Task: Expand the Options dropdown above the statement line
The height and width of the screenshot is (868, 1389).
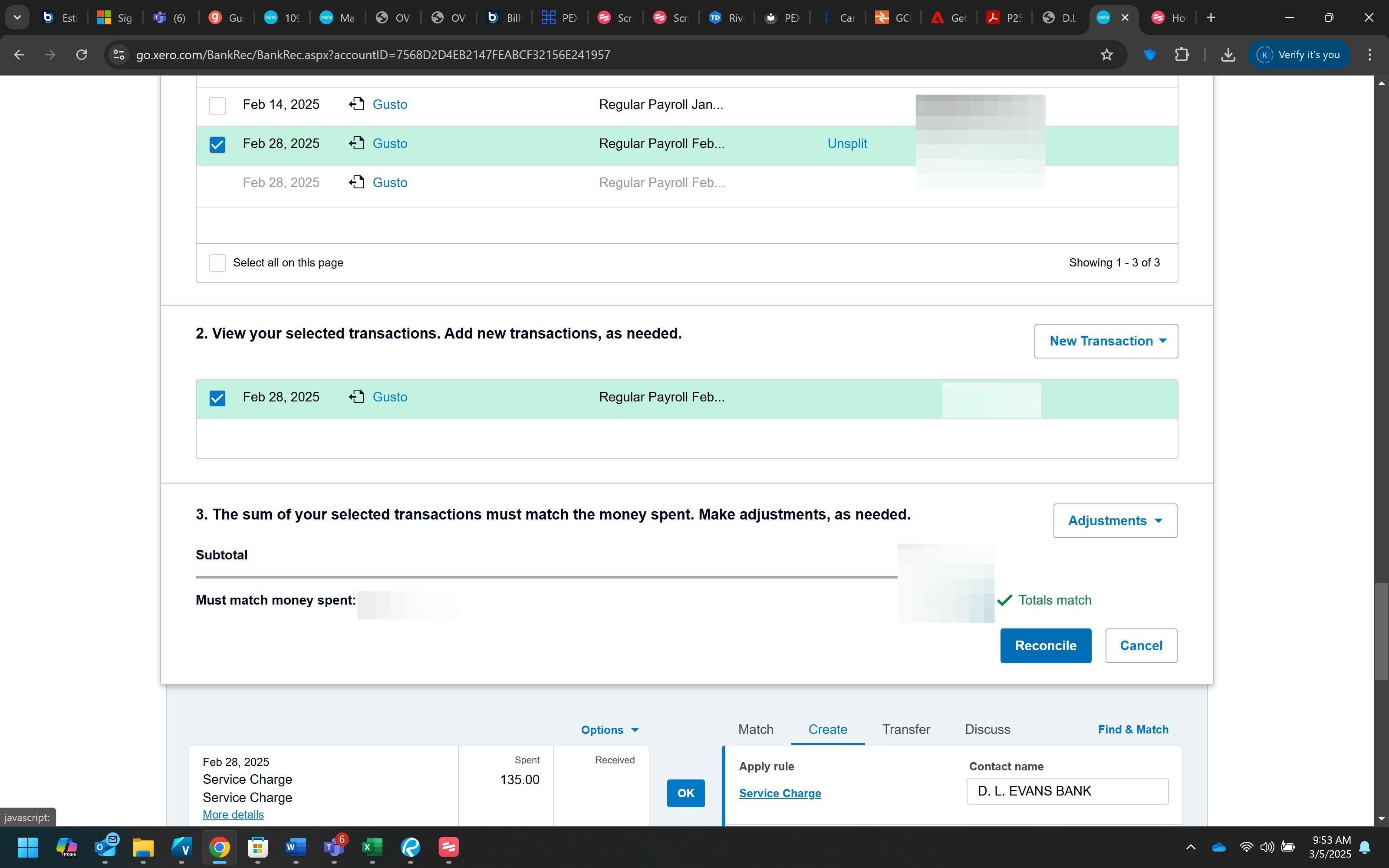Action: tap(609, 730)
